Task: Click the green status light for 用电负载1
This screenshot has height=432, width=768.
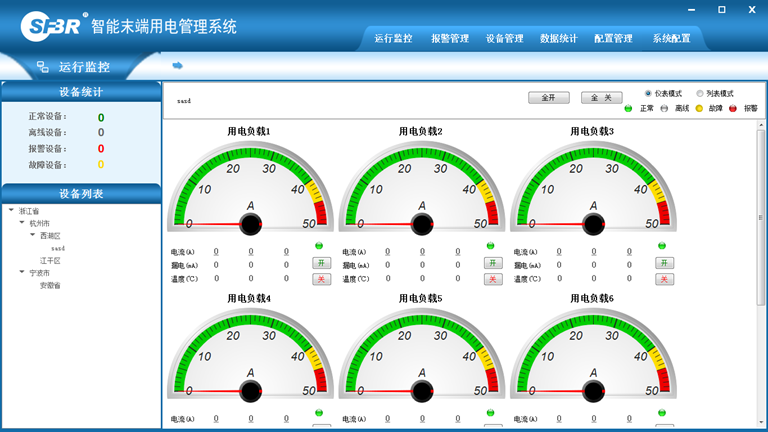Action: (x=320, y=246)
